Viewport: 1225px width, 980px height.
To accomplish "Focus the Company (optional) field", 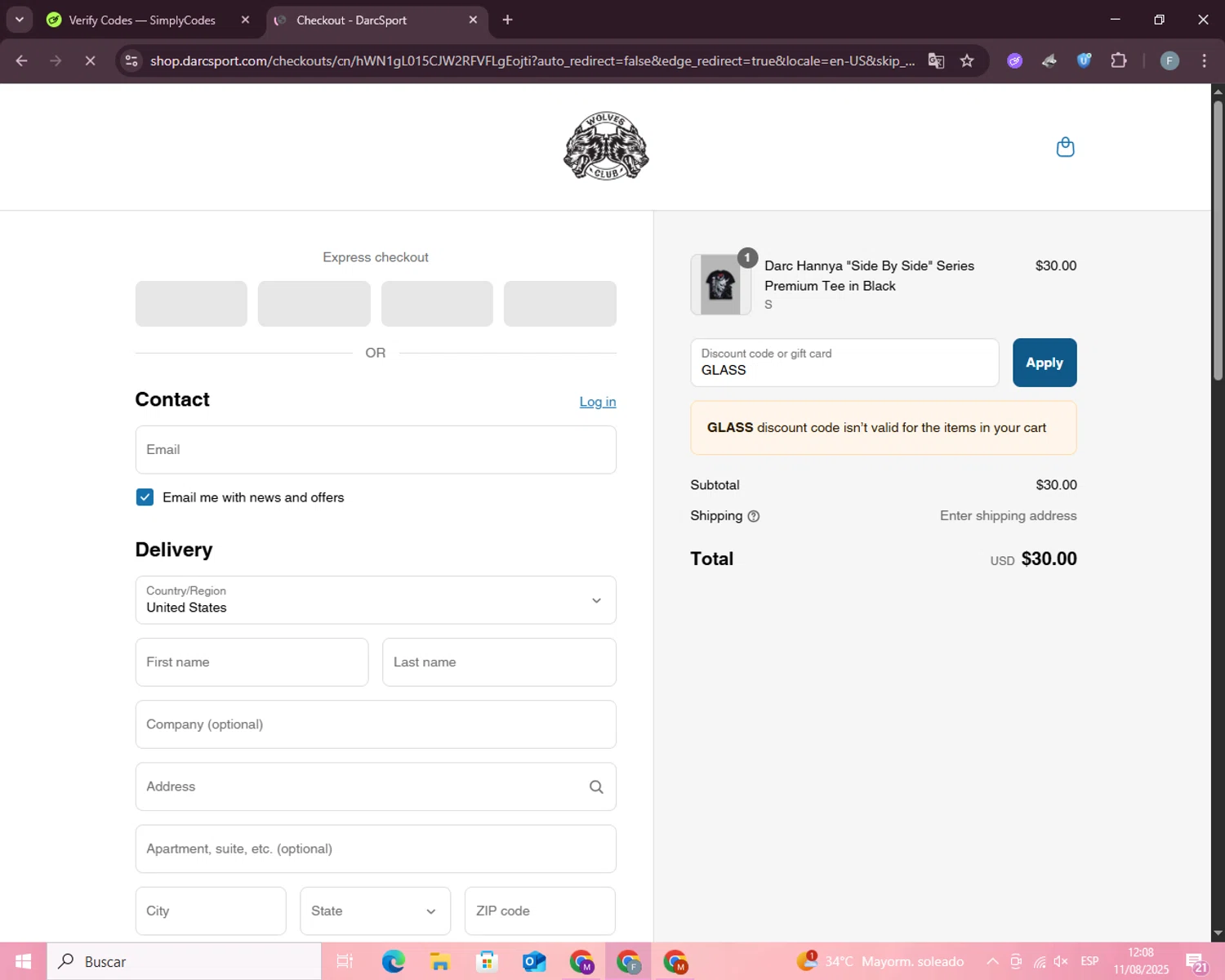I will pos(376,724).
